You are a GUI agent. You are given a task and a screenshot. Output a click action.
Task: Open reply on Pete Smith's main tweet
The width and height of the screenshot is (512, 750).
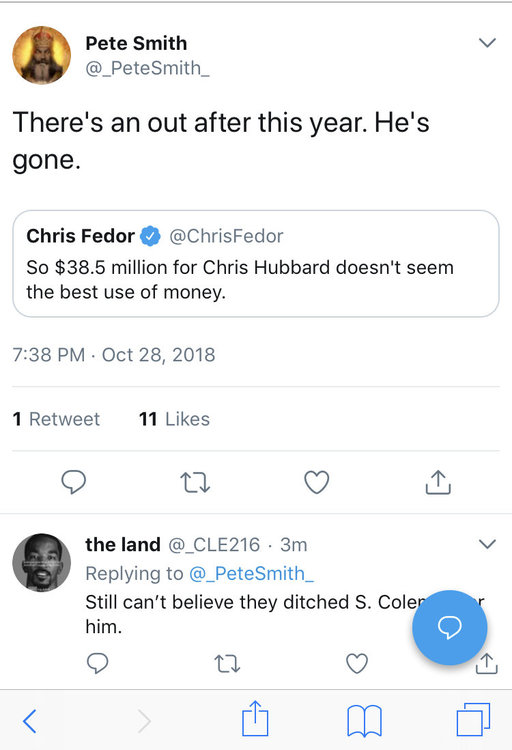[74, 482]
